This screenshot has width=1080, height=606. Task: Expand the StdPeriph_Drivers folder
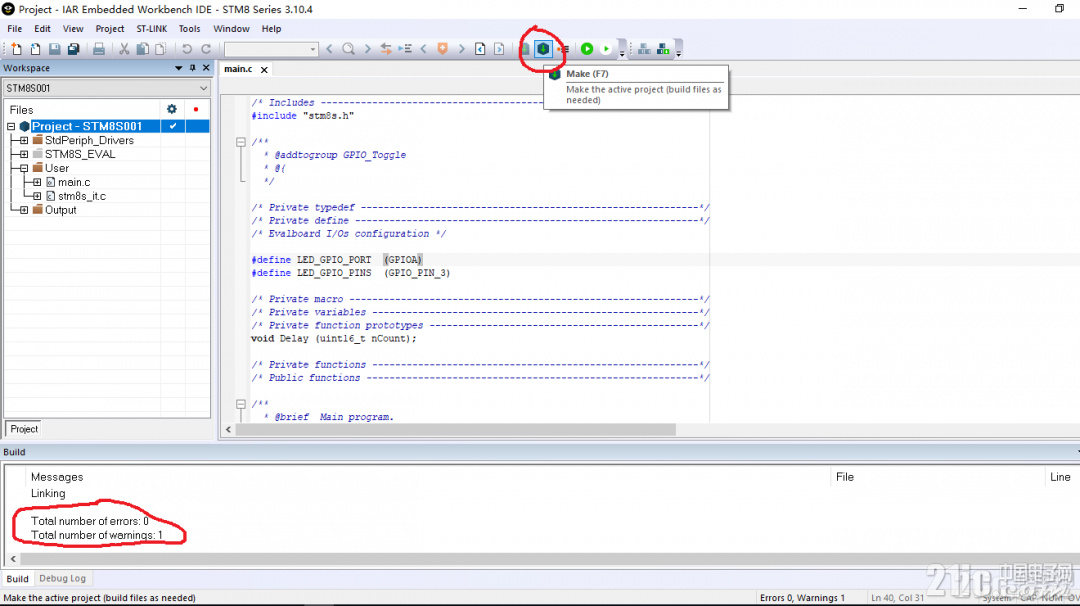pos(24,140)
